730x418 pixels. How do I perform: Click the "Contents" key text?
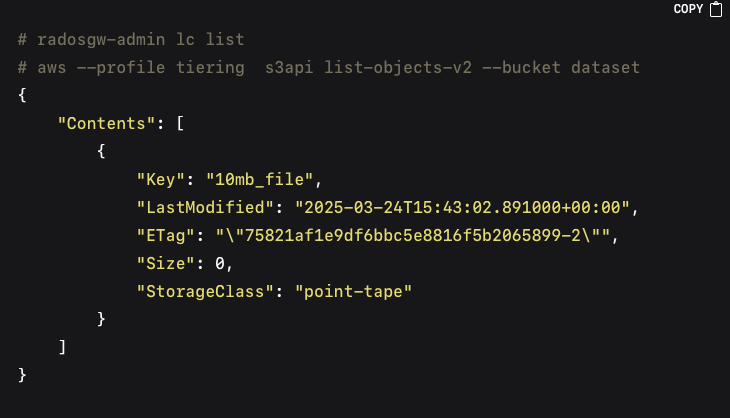pyautogui.click(x=106, y=123)
